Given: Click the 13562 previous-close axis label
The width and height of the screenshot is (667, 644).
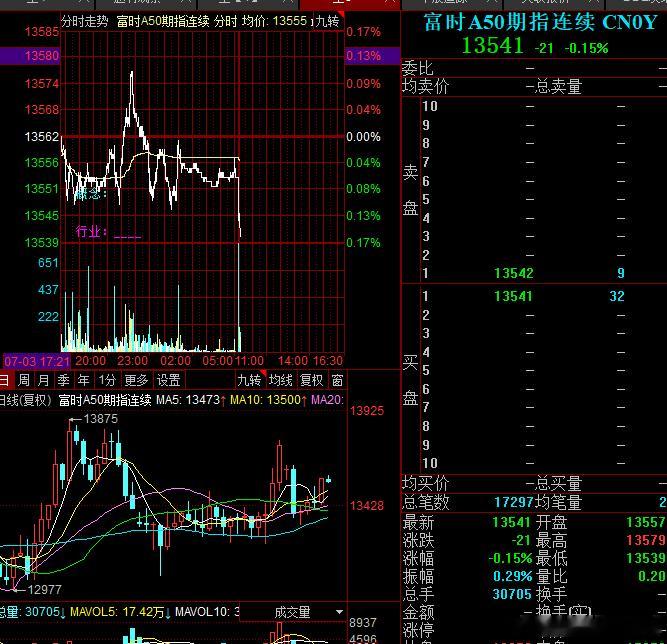Looking at the screenshot, I should [x=42, y=137].
